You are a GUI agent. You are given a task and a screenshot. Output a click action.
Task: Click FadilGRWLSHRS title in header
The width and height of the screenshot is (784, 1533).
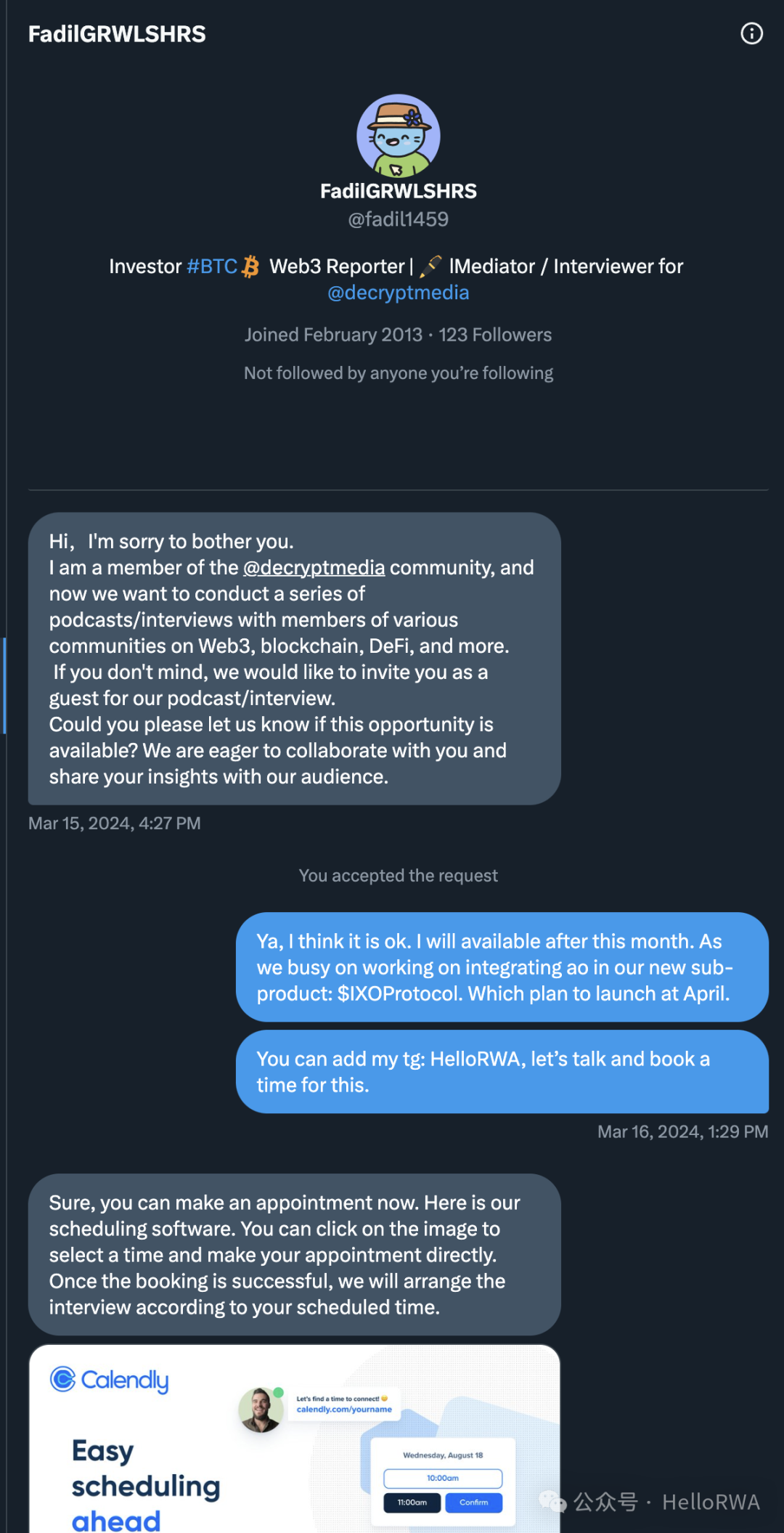pos(117,34)
